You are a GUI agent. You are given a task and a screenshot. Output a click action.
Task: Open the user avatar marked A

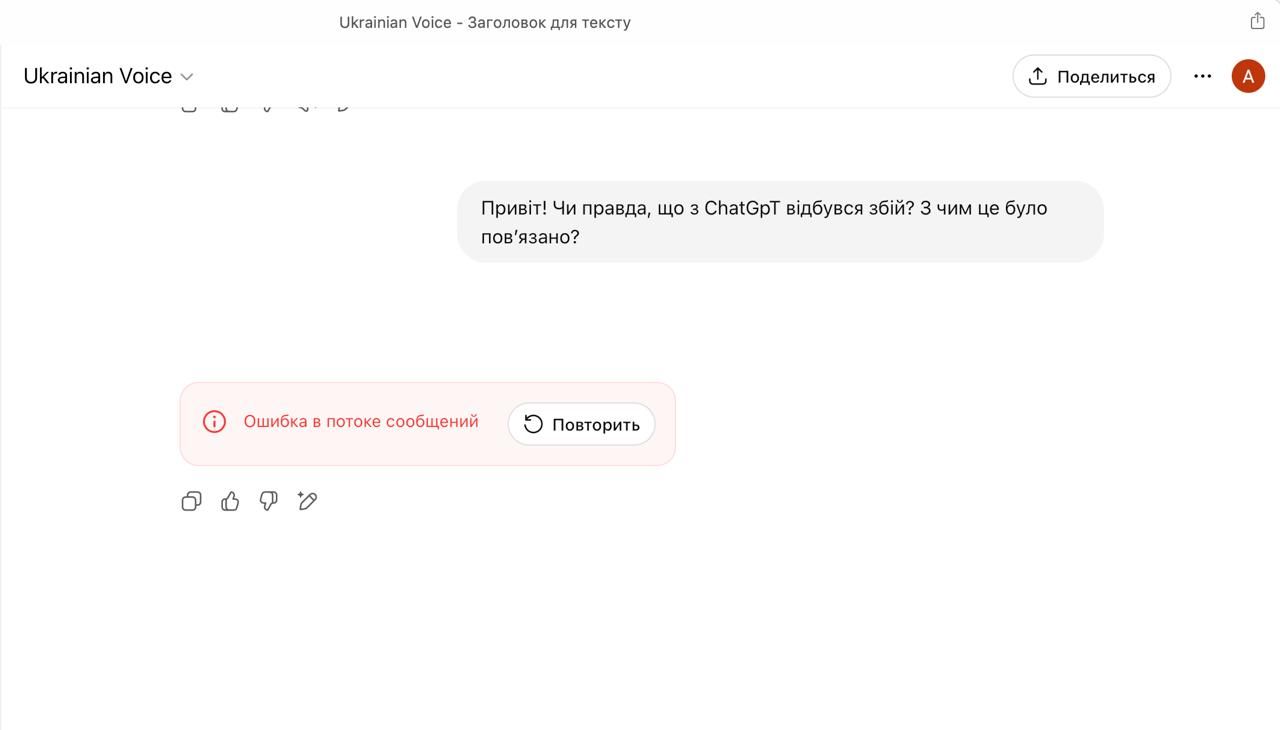(1248, 75)
